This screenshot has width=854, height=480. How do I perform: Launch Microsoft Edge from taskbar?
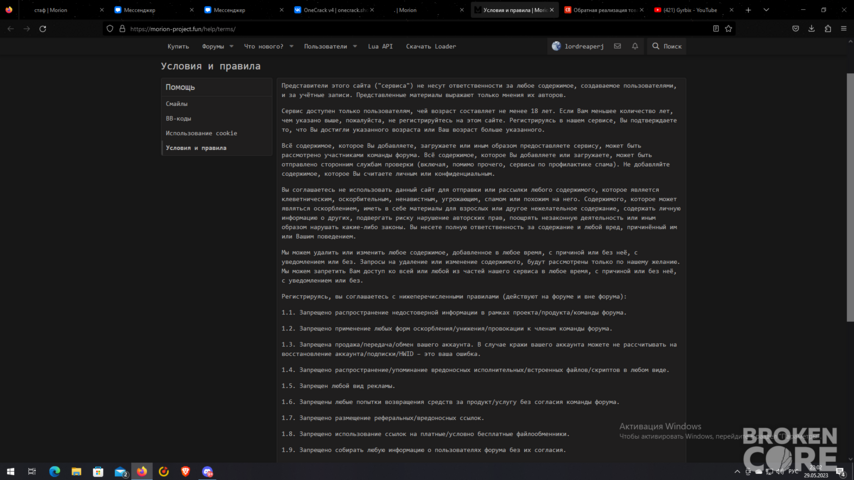tap(54, 471)
